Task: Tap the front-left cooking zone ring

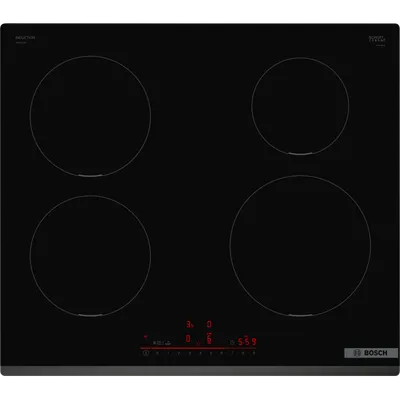Action: [x=90, y=256]
